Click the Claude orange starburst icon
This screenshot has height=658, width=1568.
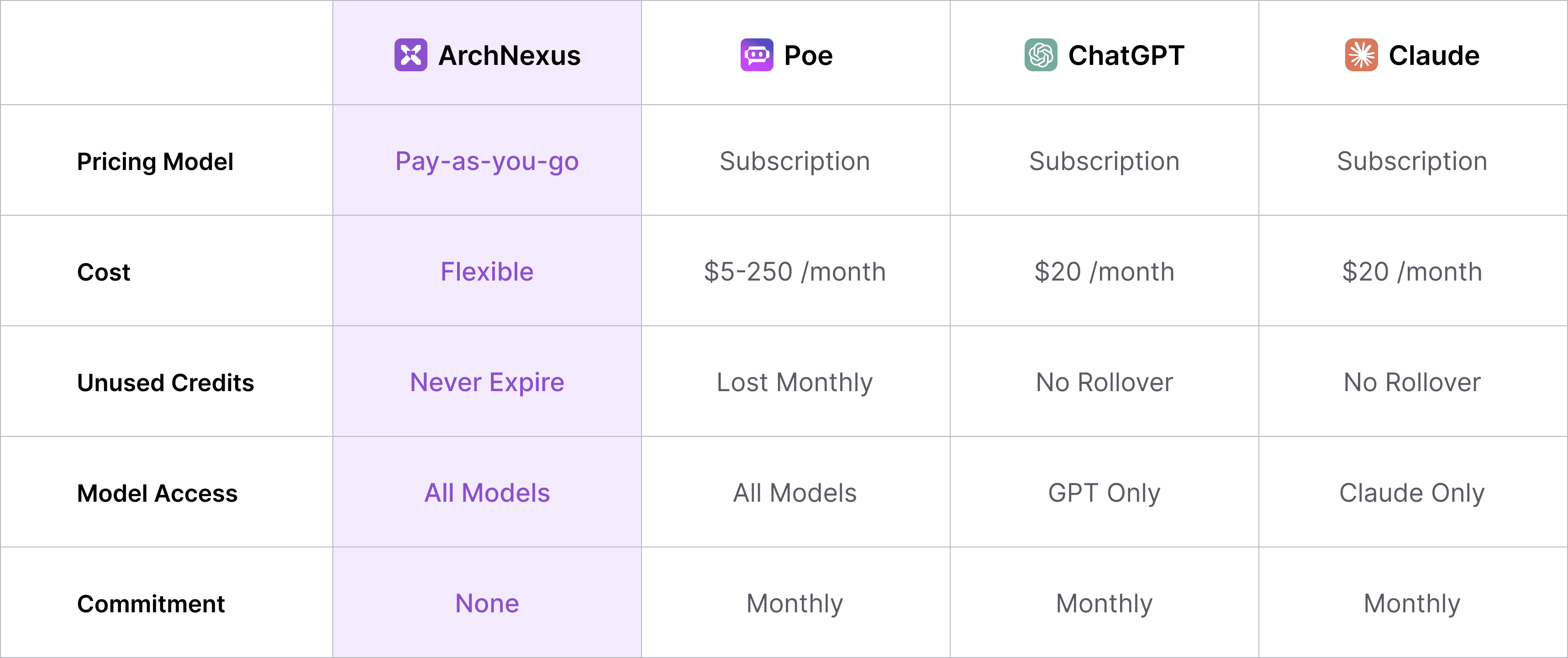1361,55
